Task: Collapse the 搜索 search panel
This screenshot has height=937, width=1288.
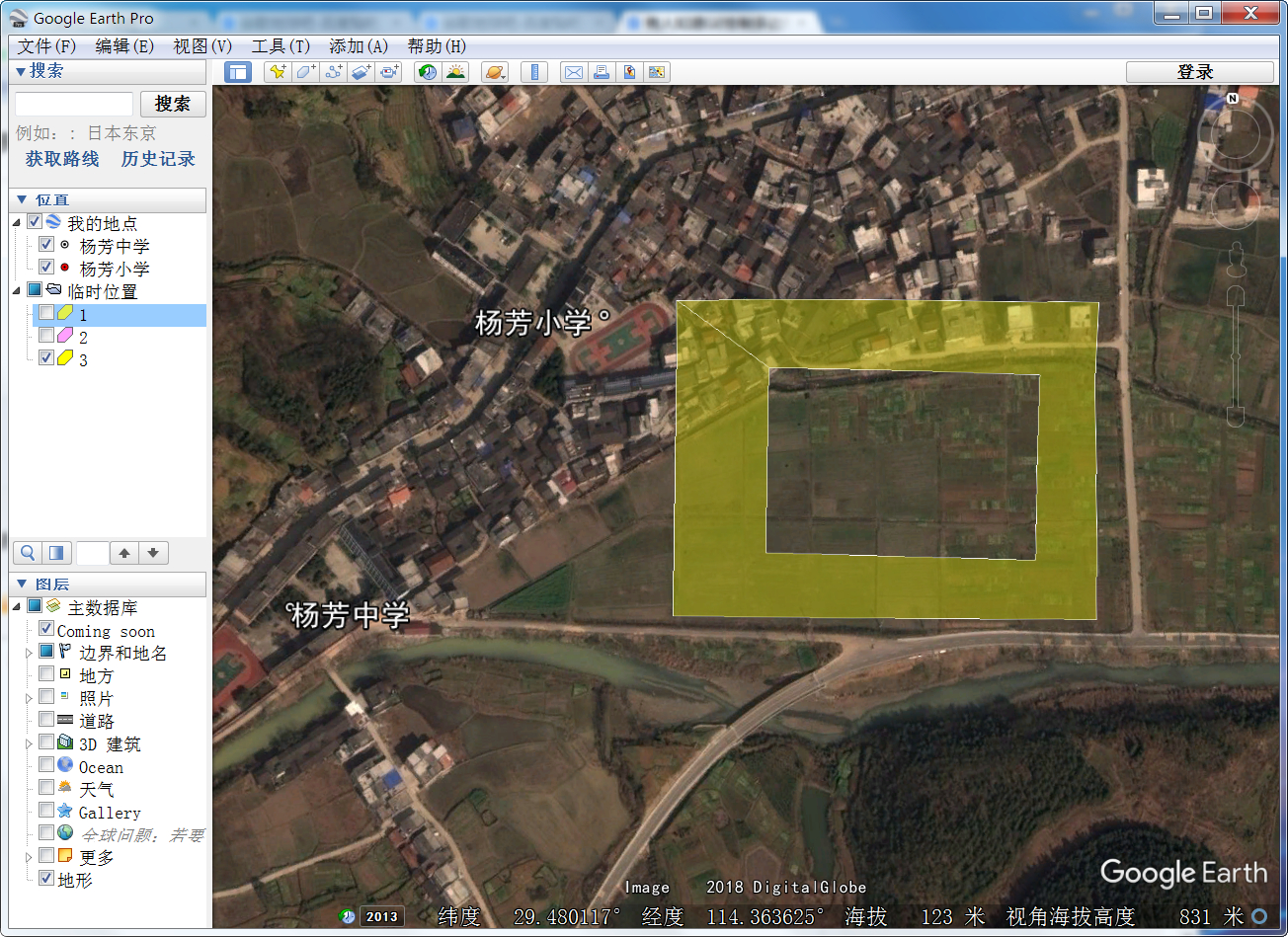Action: point(21,71)
